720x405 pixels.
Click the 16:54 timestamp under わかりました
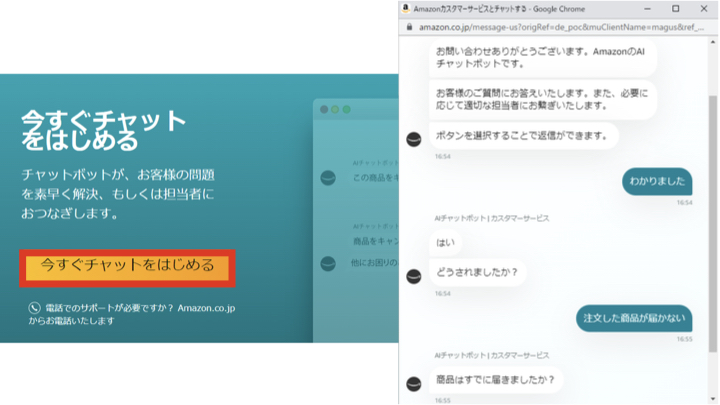tap(684, 202)
